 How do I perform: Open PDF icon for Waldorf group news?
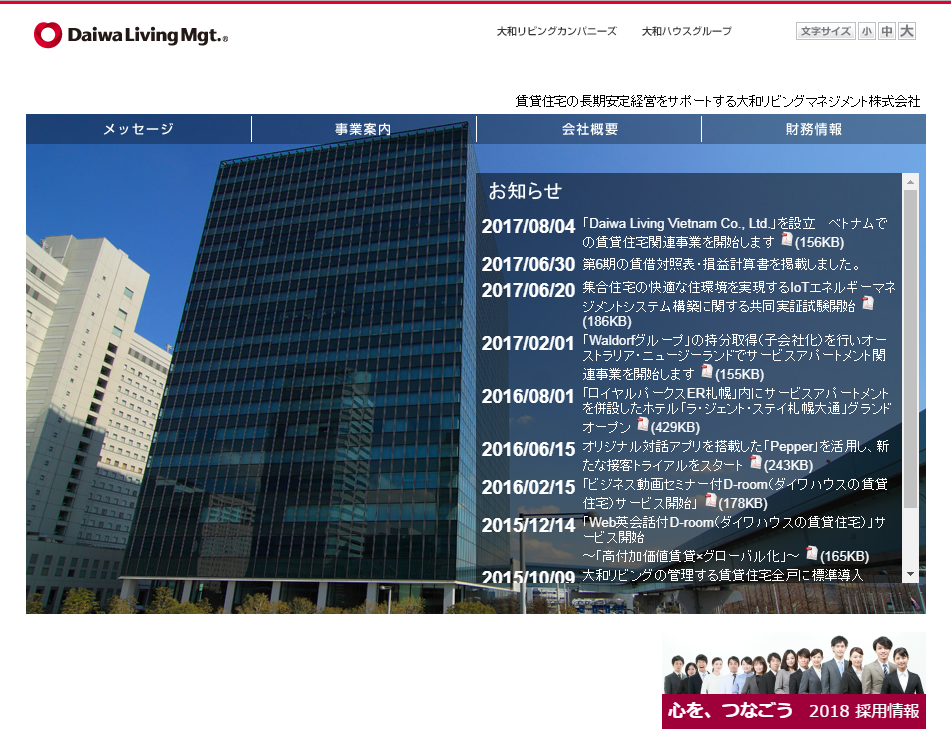point(707,371)
